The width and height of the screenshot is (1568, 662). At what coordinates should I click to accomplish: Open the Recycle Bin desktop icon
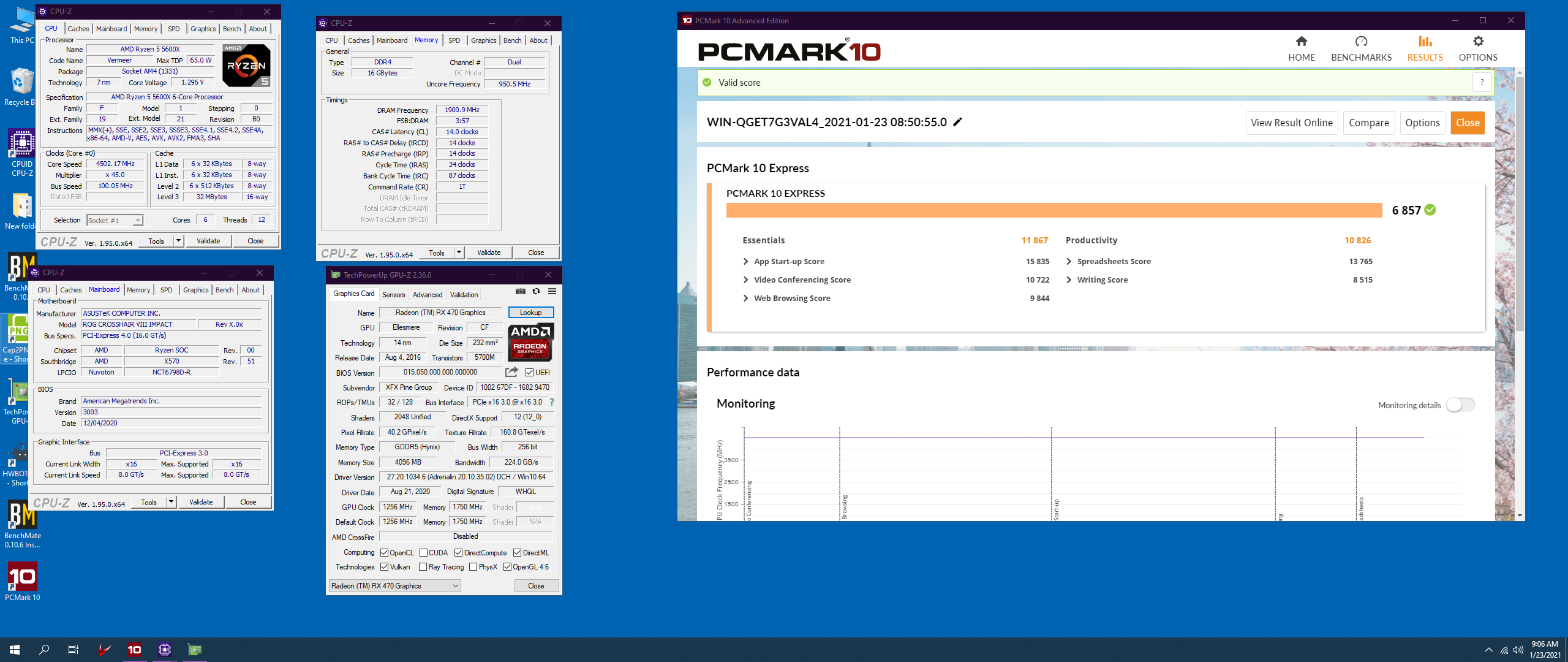pos(20,87)
